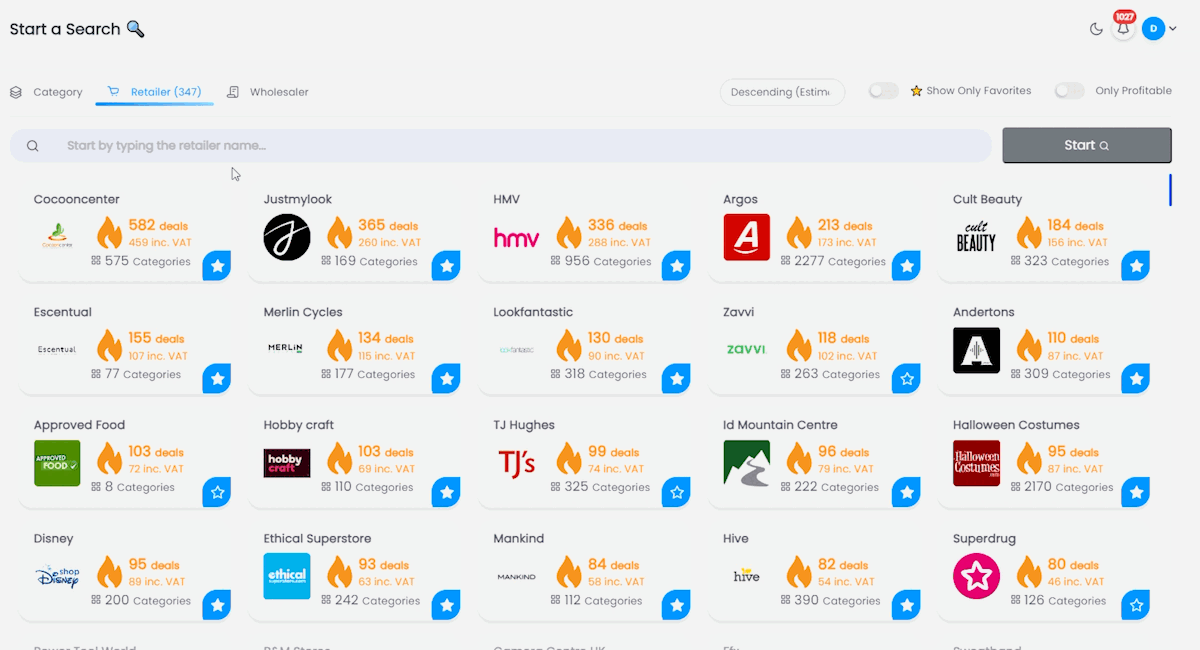
Task: Open Escentual 155 deals count
Action: tap(157, 338)
